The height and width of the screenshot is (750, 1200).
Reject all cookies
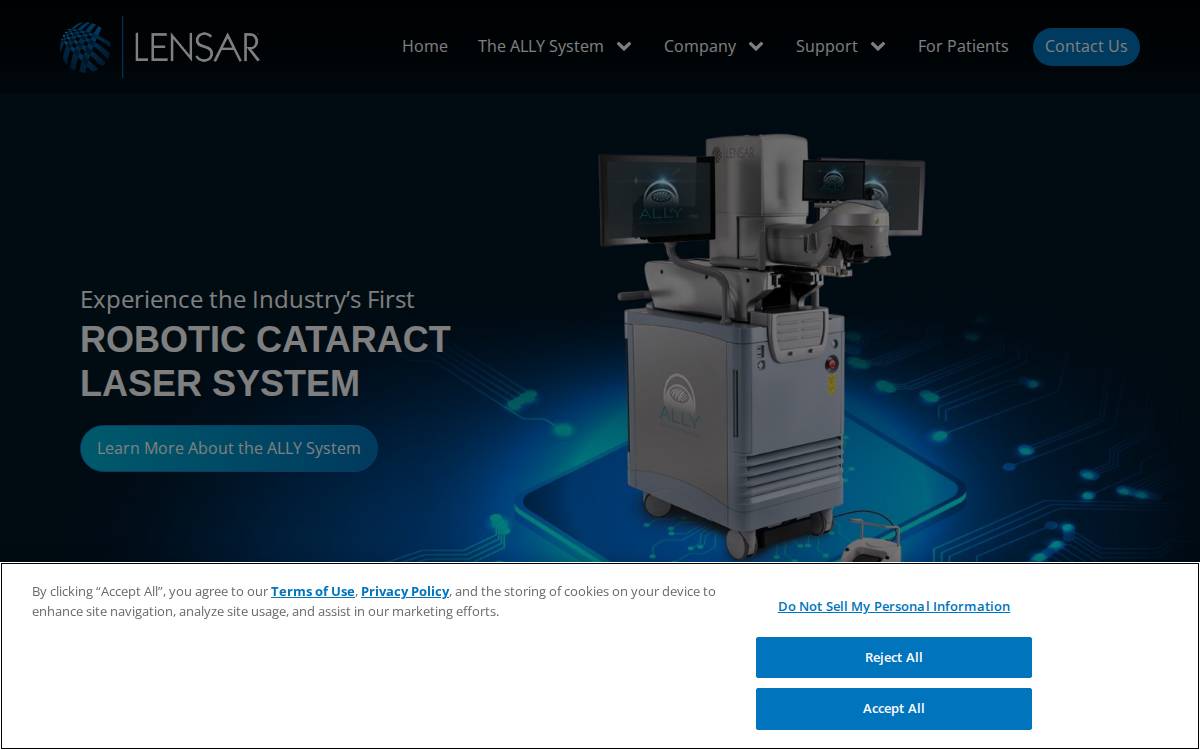tap(894, 657)
